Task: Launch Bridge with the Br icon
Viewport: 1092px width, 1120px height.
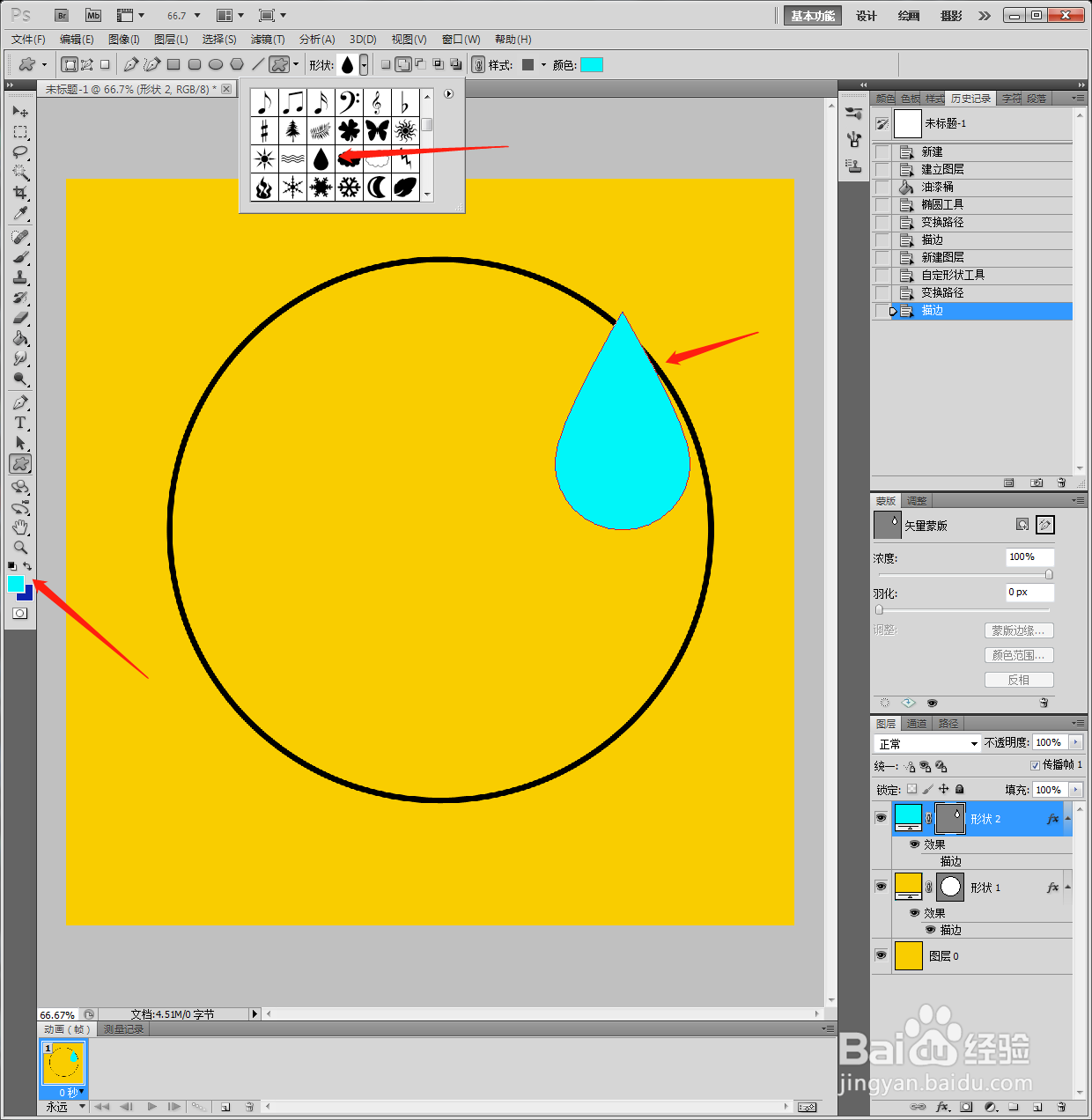Action: [62, 15]
